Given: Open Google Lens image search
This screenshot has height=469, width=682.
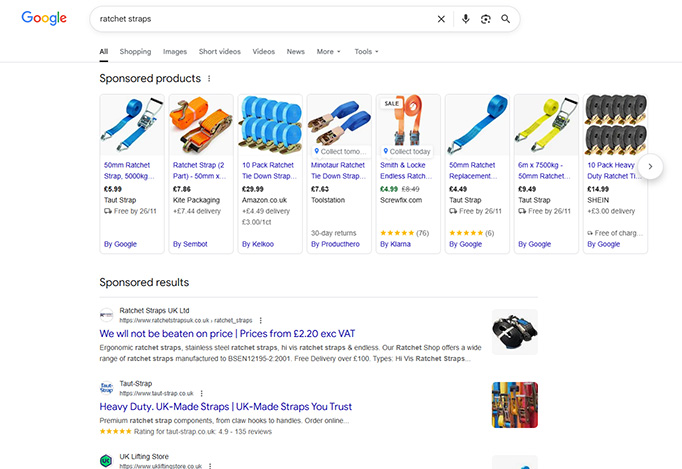Looking at the screenshot, I should tap(486, 19).
